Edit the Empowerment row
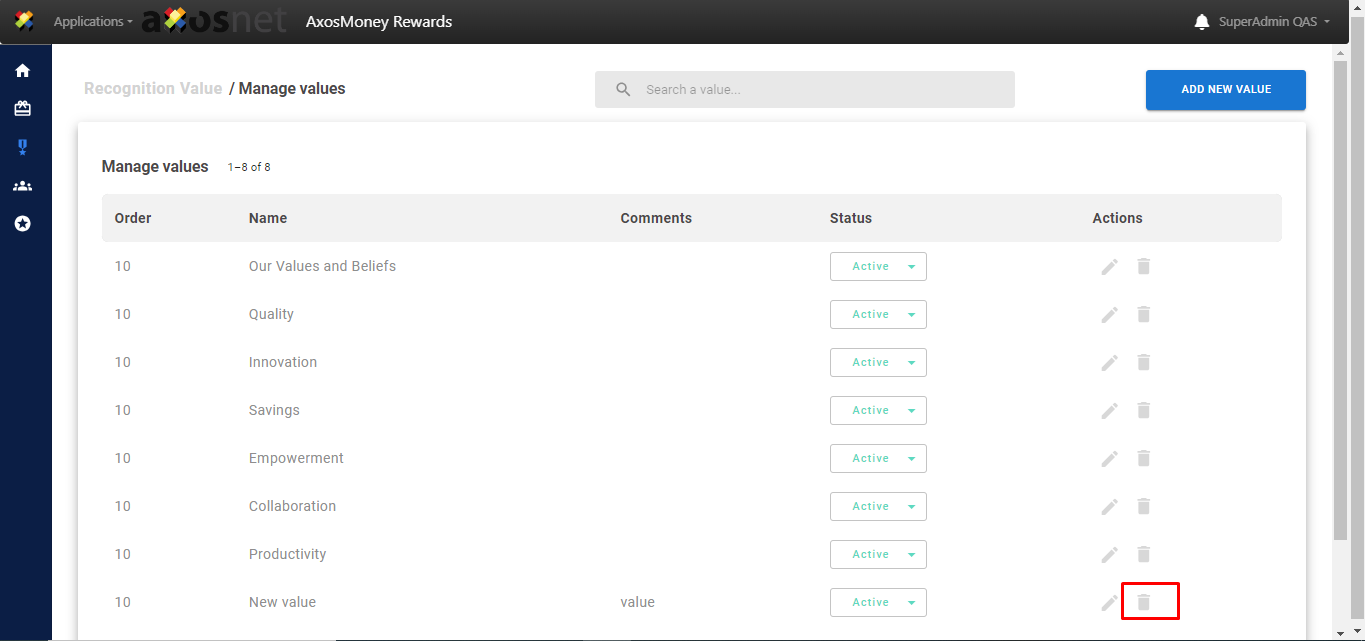1365x641 pixels. click(1109, 458)
